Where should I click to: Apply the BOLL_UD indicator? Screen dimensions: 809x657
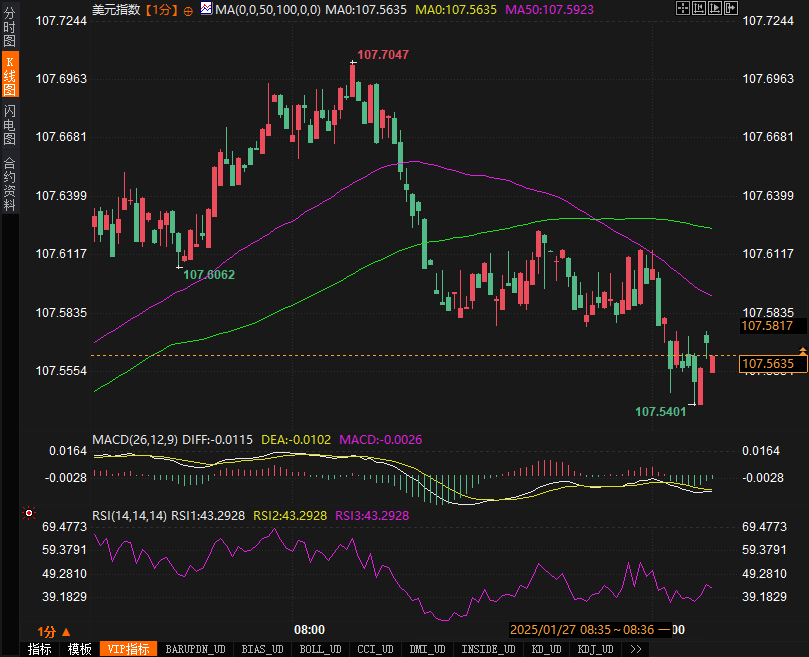(x=319, y=649)
